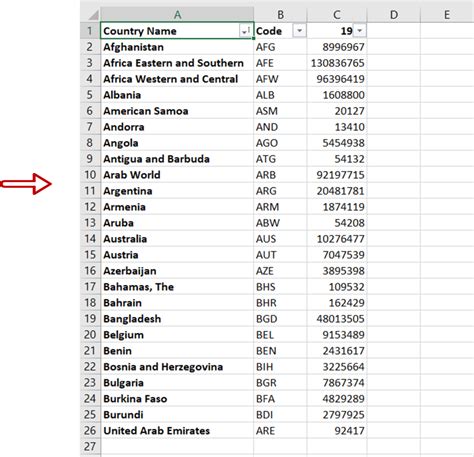Open the Country Name filter dropdown
The width and height of the screenshot is (474, 457).
pyautogui.click(x=245, y=31)
